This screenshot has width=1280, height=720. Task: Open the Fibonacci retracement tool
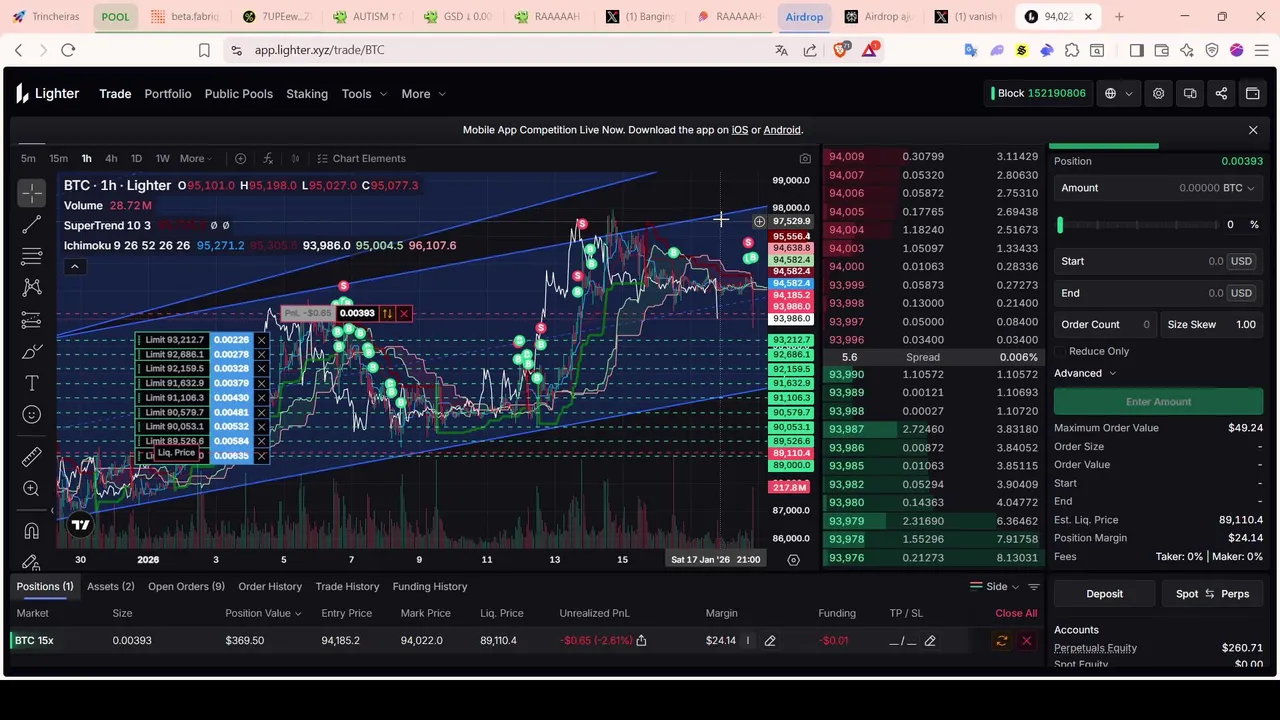click(31, 256)
